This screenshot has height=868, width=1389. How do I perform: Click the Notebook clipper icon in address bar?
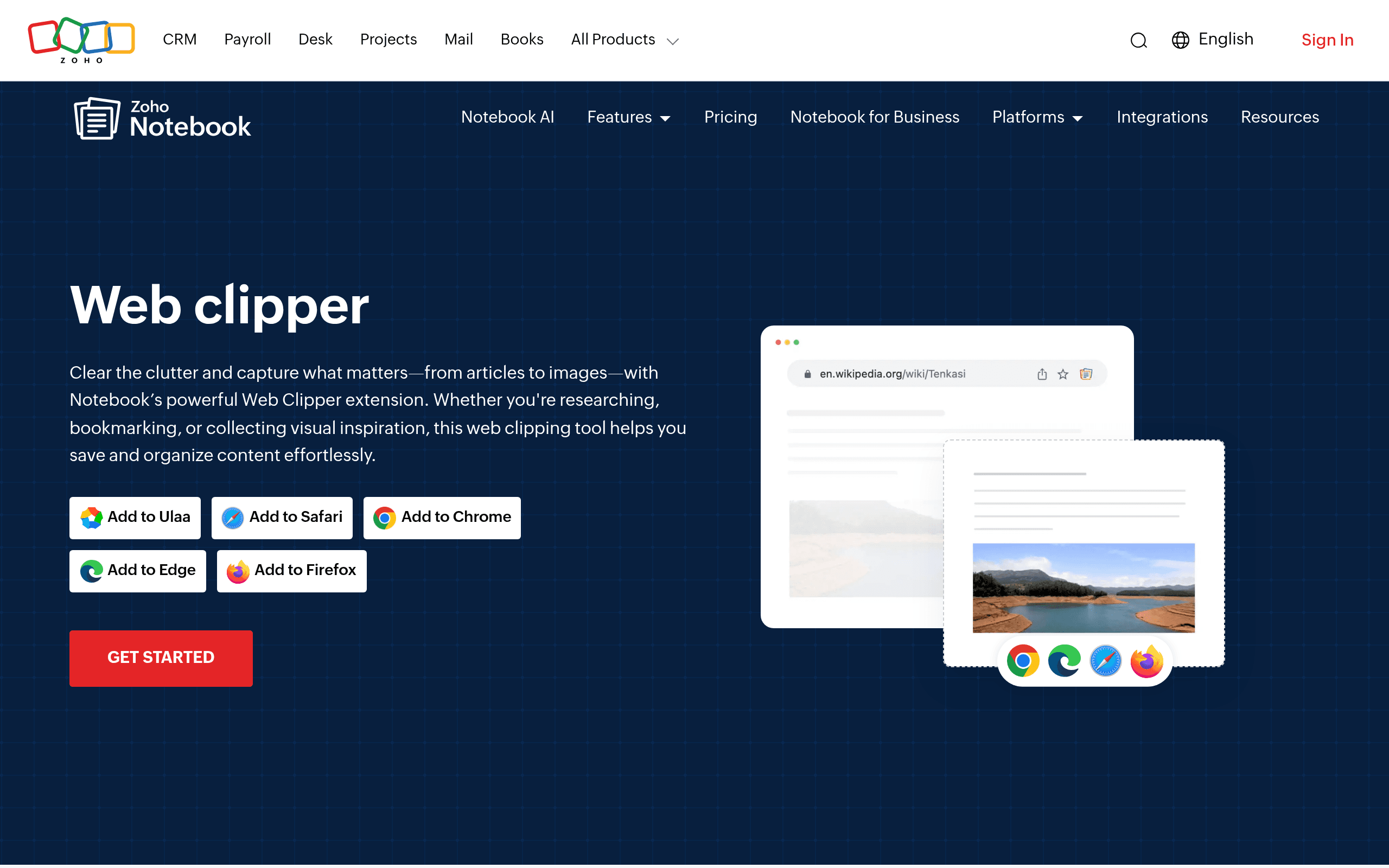coord(1086,374)
